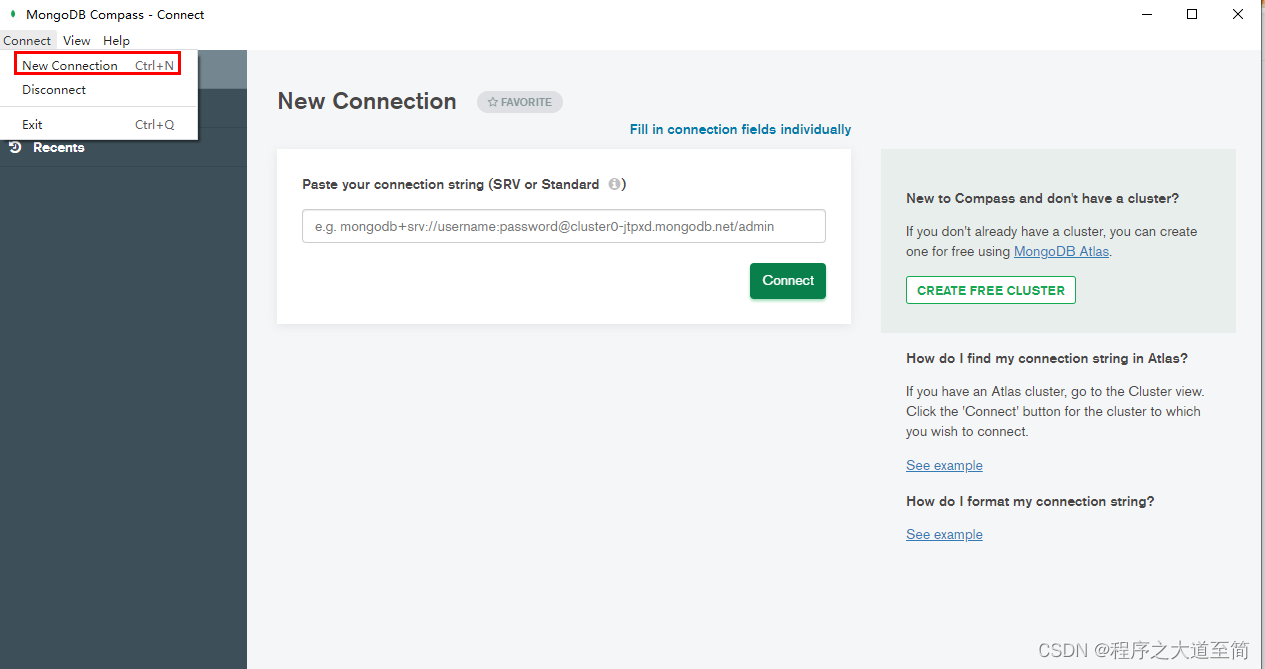Click the MongoDB leaf icon in title bar

(13, 14)
